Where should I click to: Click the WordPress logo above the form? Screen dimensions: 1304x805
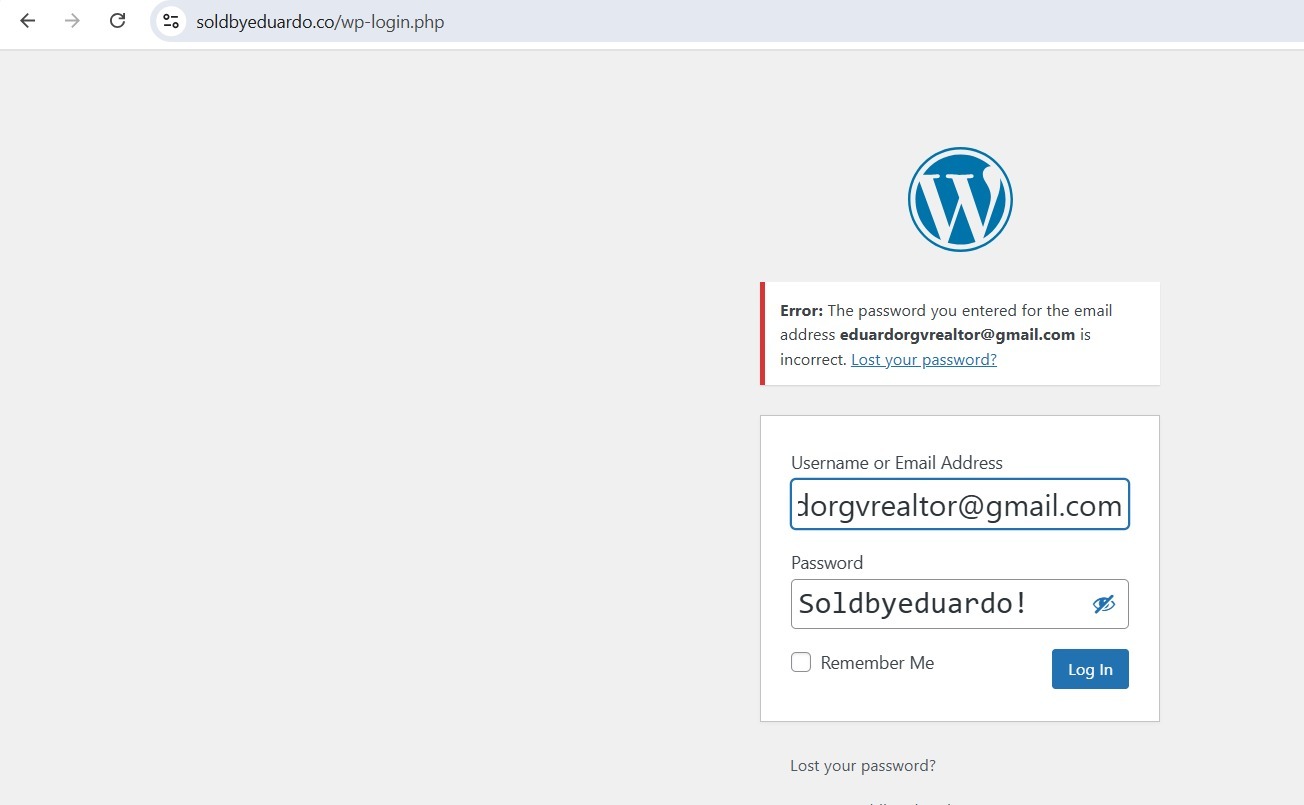click(x=960, y=199)
